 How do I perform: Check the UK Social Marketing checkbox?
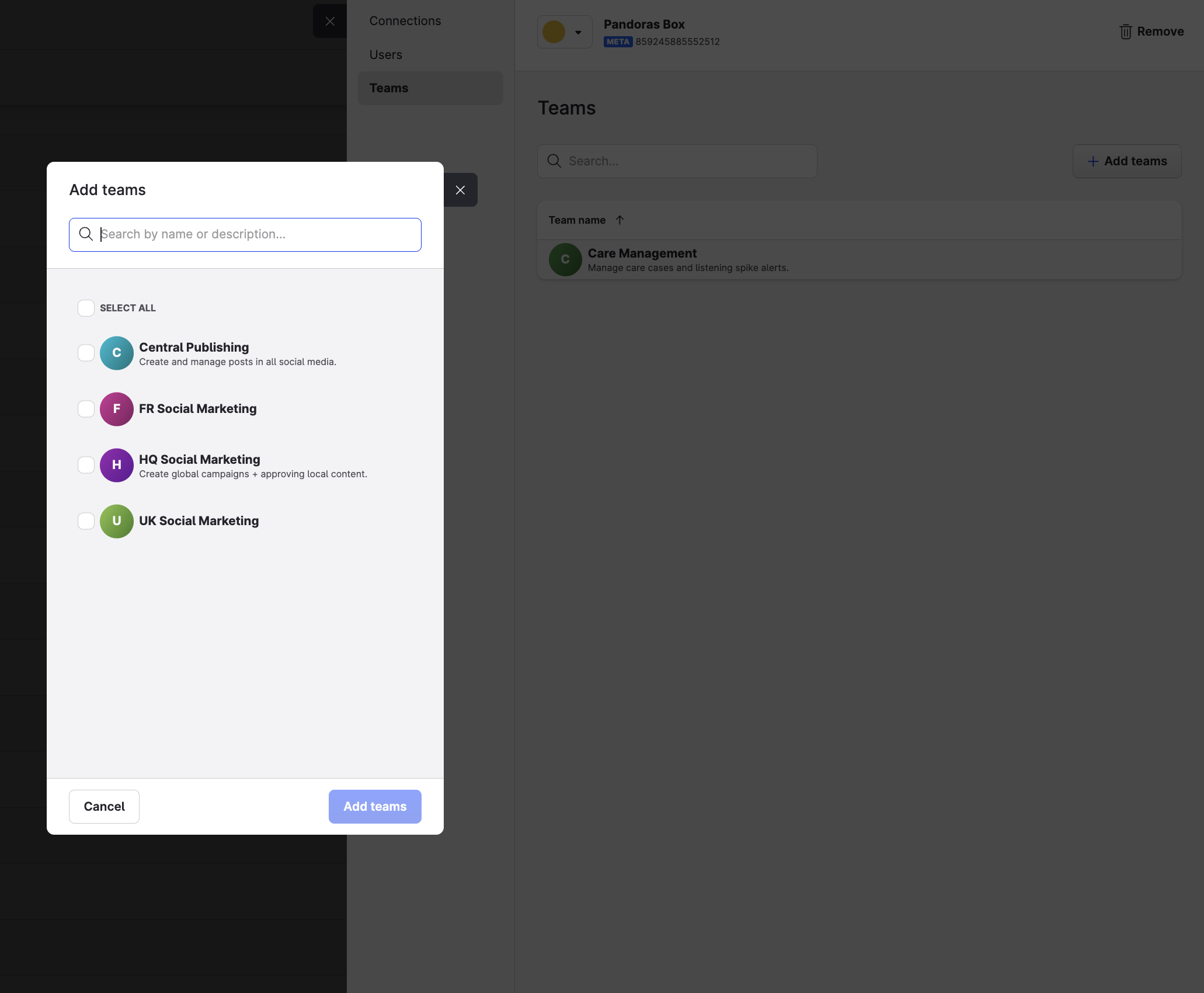86,521
